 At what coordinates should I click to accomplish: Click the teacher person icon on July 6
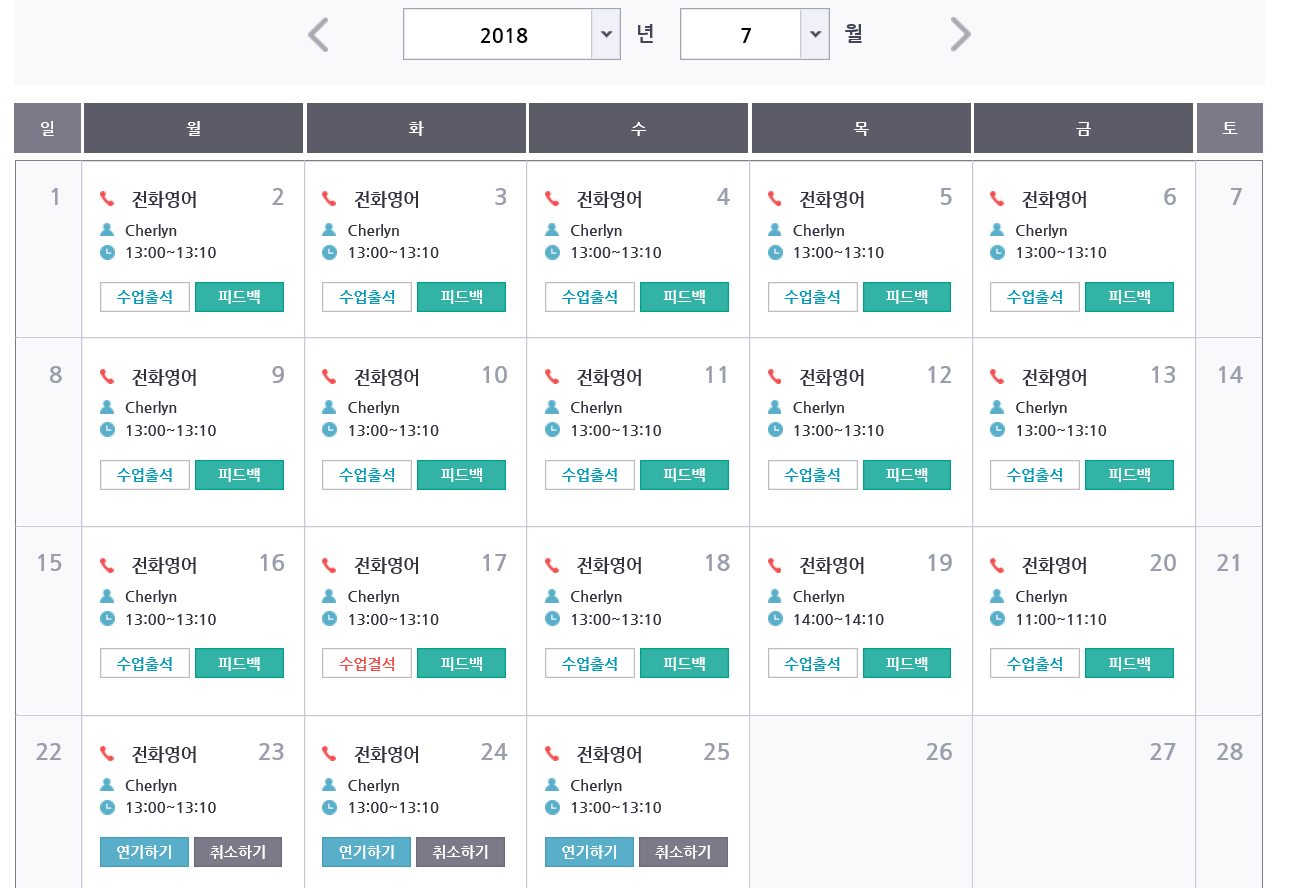[x=997, y=230]
